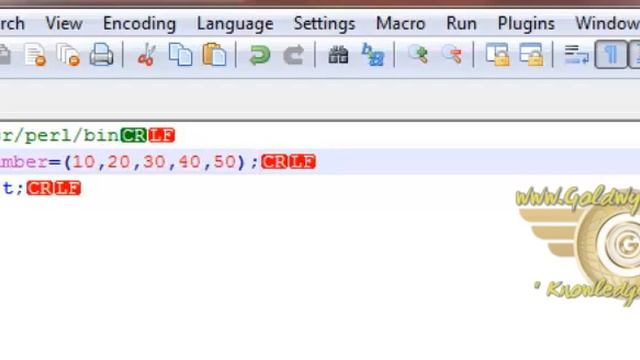Open the Window menu
Image resolution: width=640 pixels, height=360 pixels.
tap(607, 23)
